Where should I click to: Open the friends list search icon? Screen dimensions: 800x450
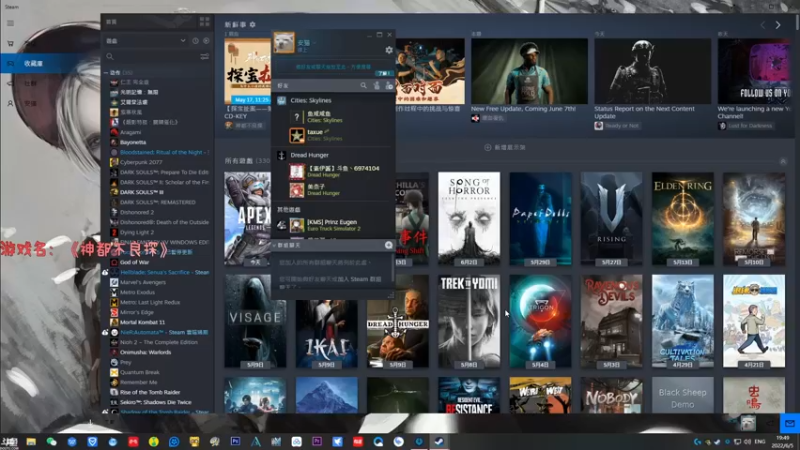coord(363,86)
